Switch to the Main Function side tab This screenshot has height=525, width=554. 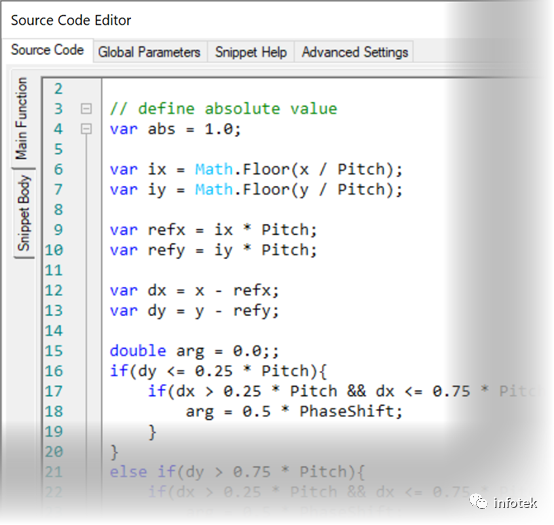(21, 118)
